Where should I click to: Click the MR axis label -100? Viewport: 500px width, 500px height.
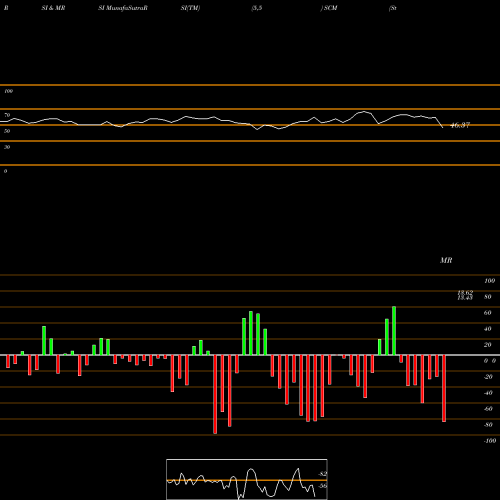[x=490, y=441]
